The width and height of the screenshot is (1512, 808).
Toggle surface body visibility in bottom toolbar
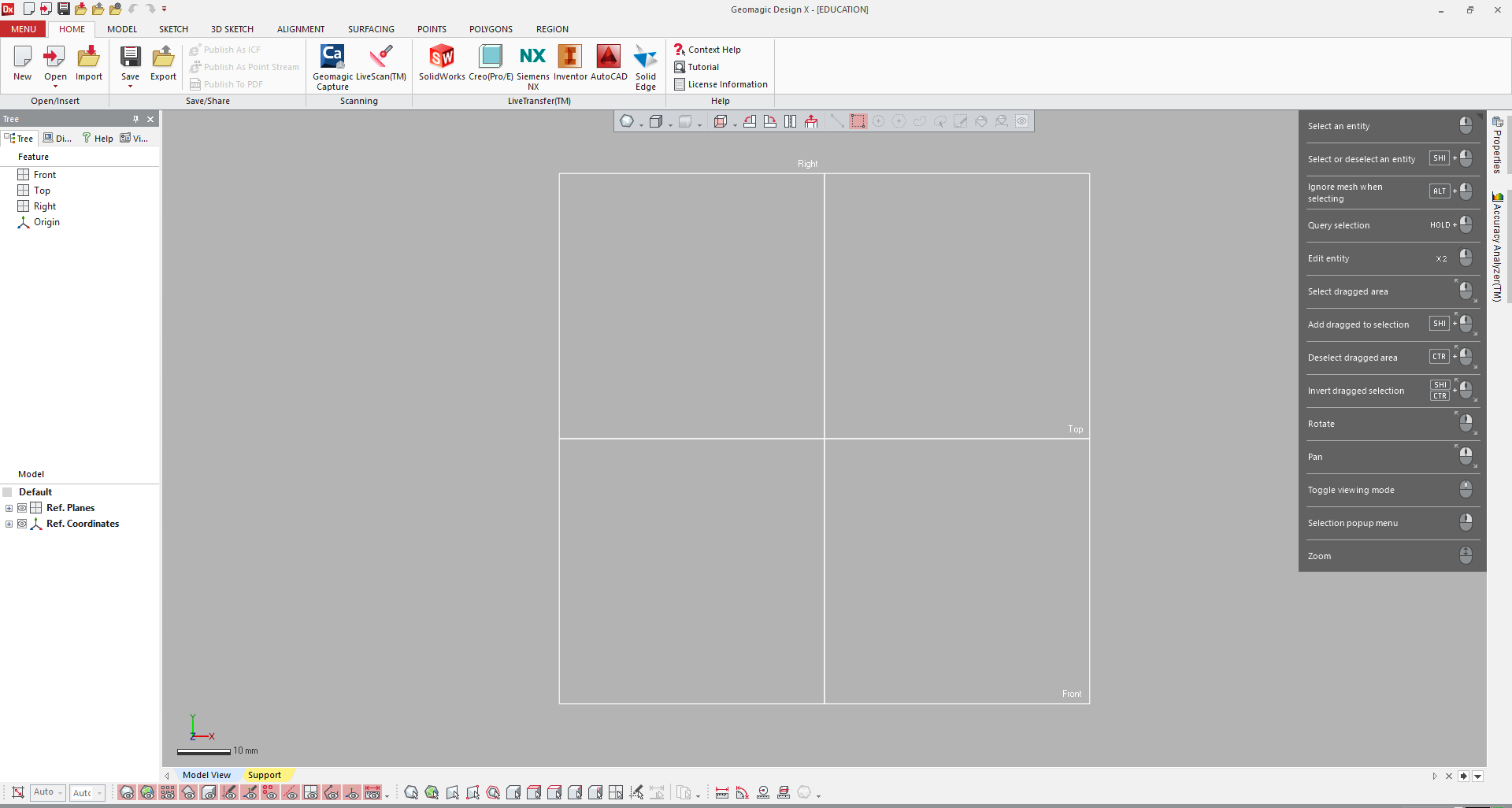[x=188, y=793]
